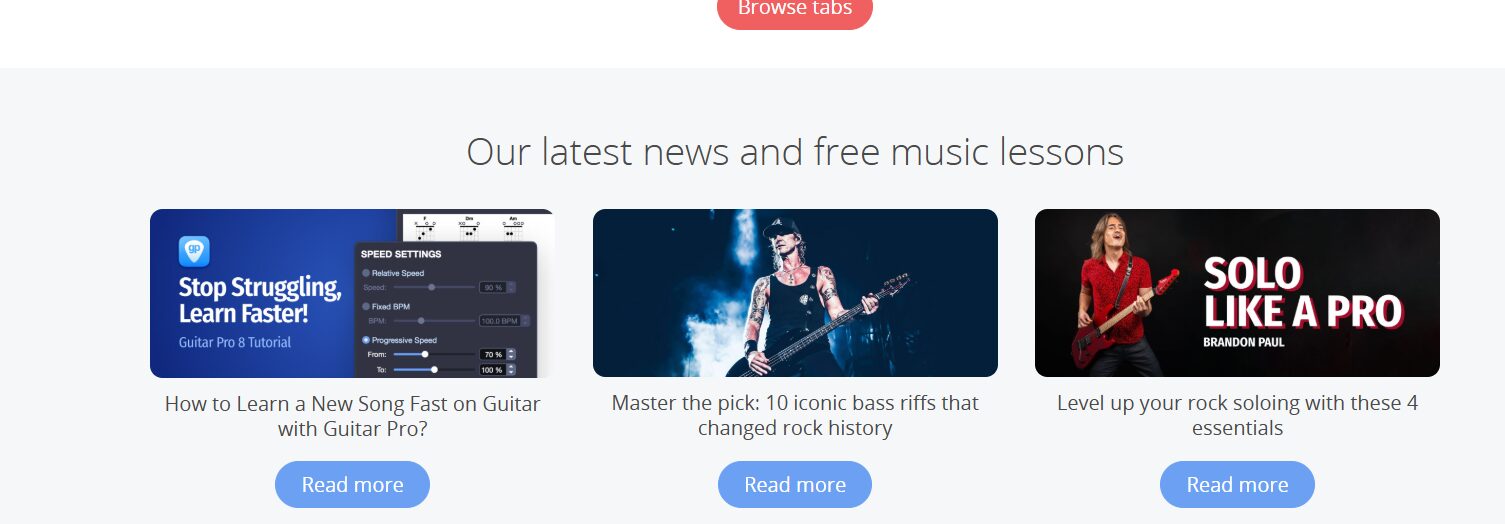The height and width of the screenshot is (524, 1505).
Task: Click the Progressive Speed From slider handle
Action: 425,354
